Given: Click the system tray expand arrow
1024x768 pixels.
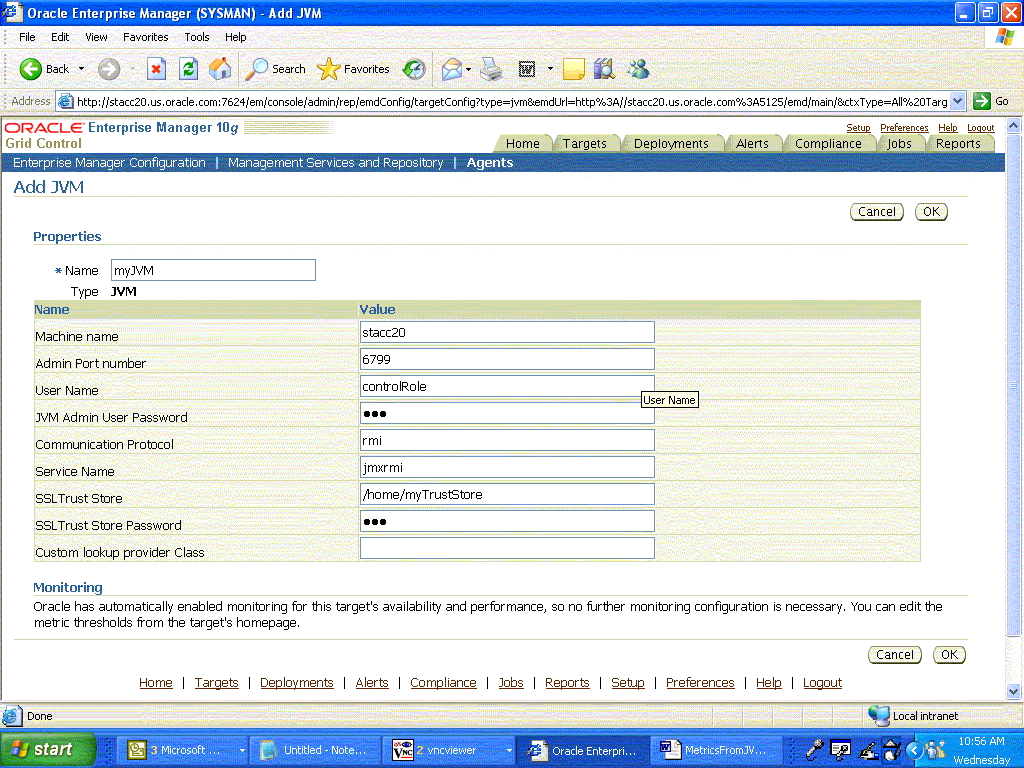Looking at the screenshot, I should click(x=914, y=750).
